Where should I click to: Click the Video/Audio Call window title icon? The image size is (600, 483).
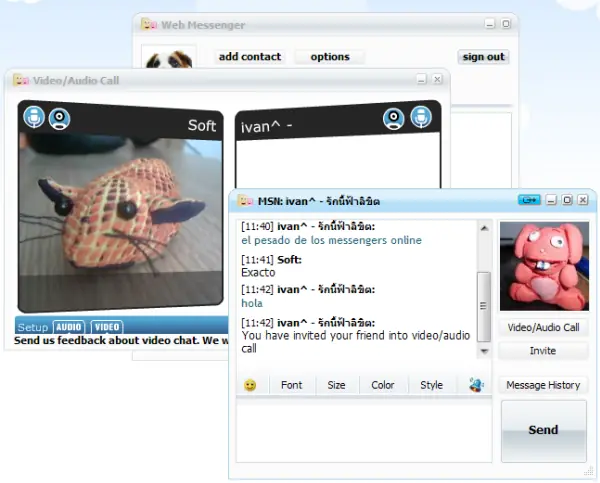tap(21, 80)
